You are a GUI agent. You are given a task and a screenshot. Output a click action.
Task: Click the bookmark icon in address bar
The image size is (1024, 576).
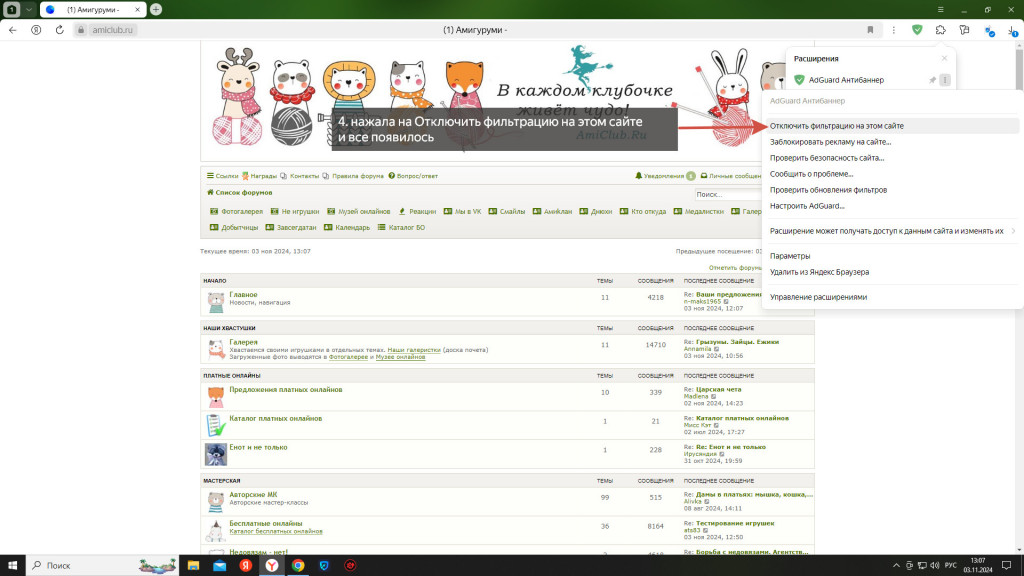click(870, 30)
